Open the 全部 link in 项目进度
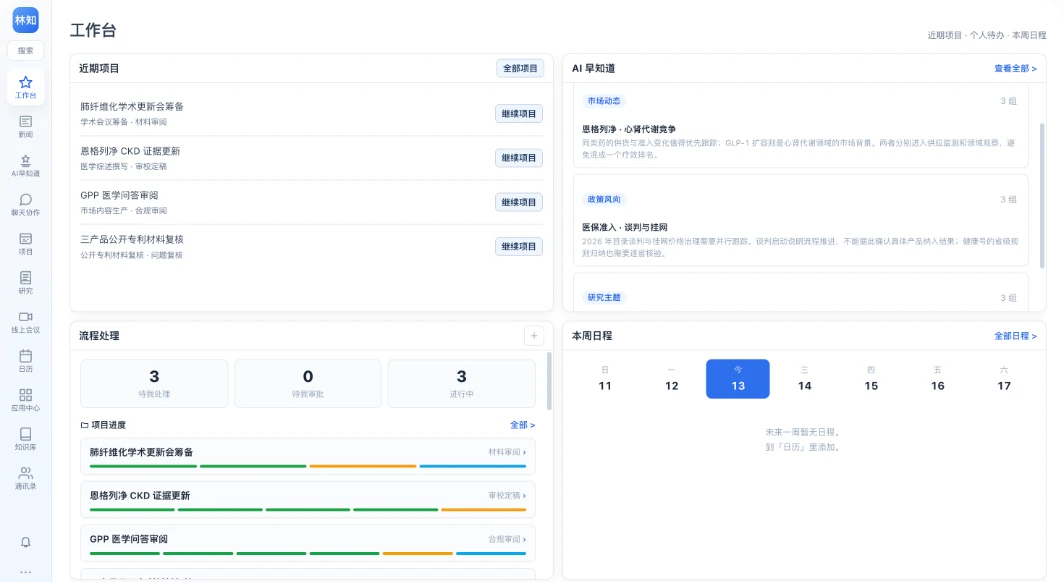This screenshot has width=1064, height=582. pyautogui.click(x=522, y=425)
